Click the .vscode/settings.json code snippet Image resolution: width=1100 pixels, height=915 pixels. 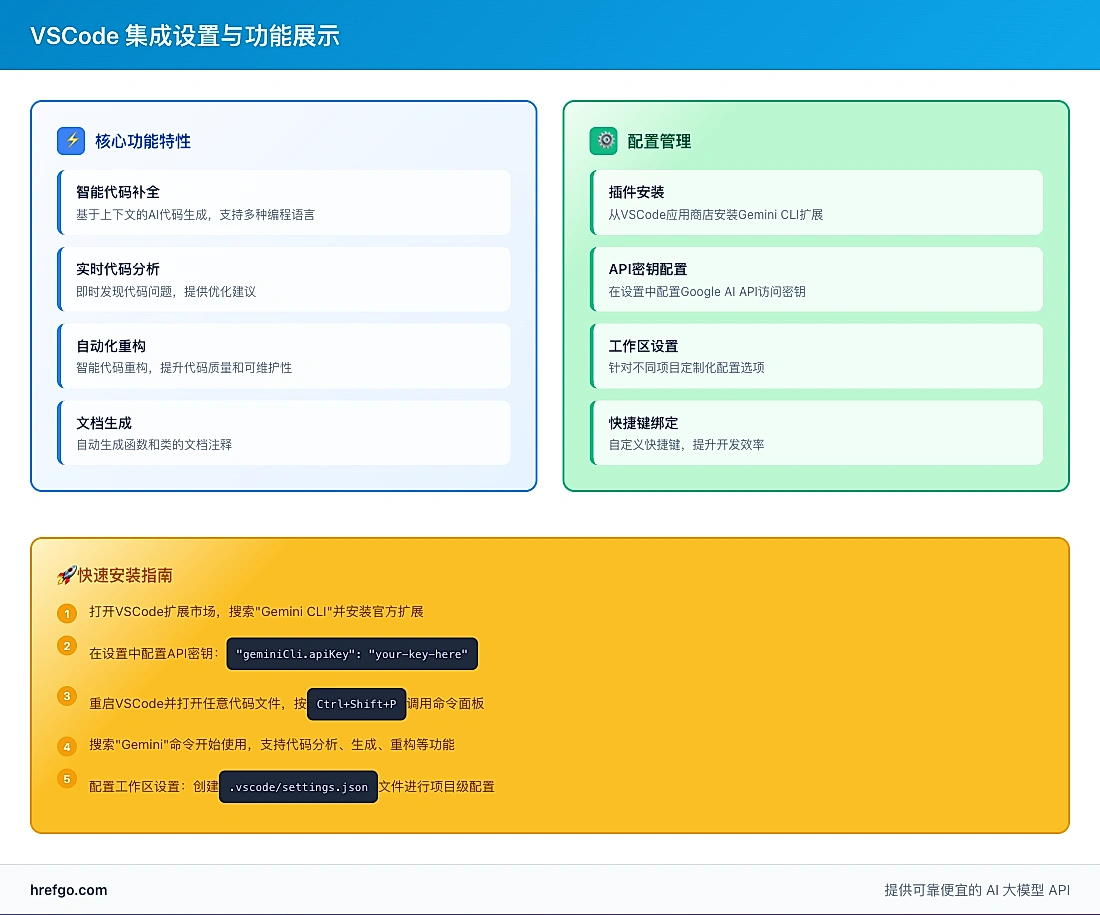point(298,787)
